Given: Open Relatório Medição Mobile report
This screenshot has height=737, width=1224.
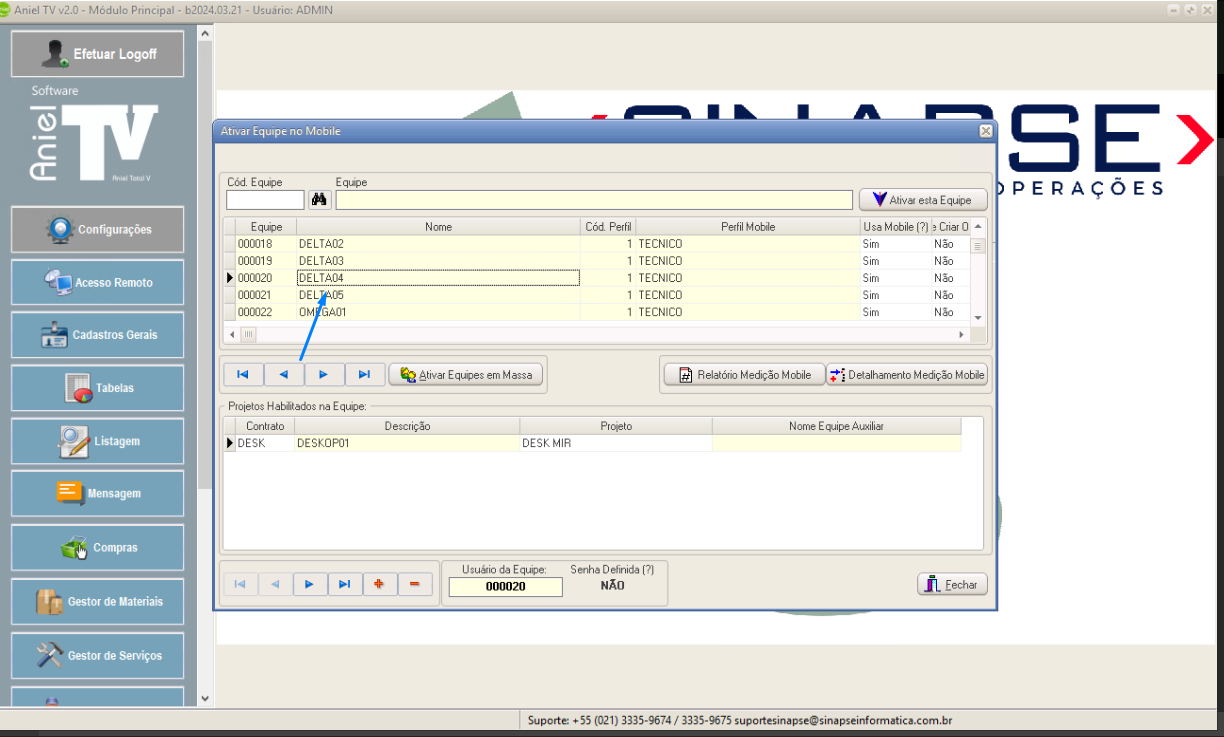Looking at the screenshot, I should [x=744, y=375].
